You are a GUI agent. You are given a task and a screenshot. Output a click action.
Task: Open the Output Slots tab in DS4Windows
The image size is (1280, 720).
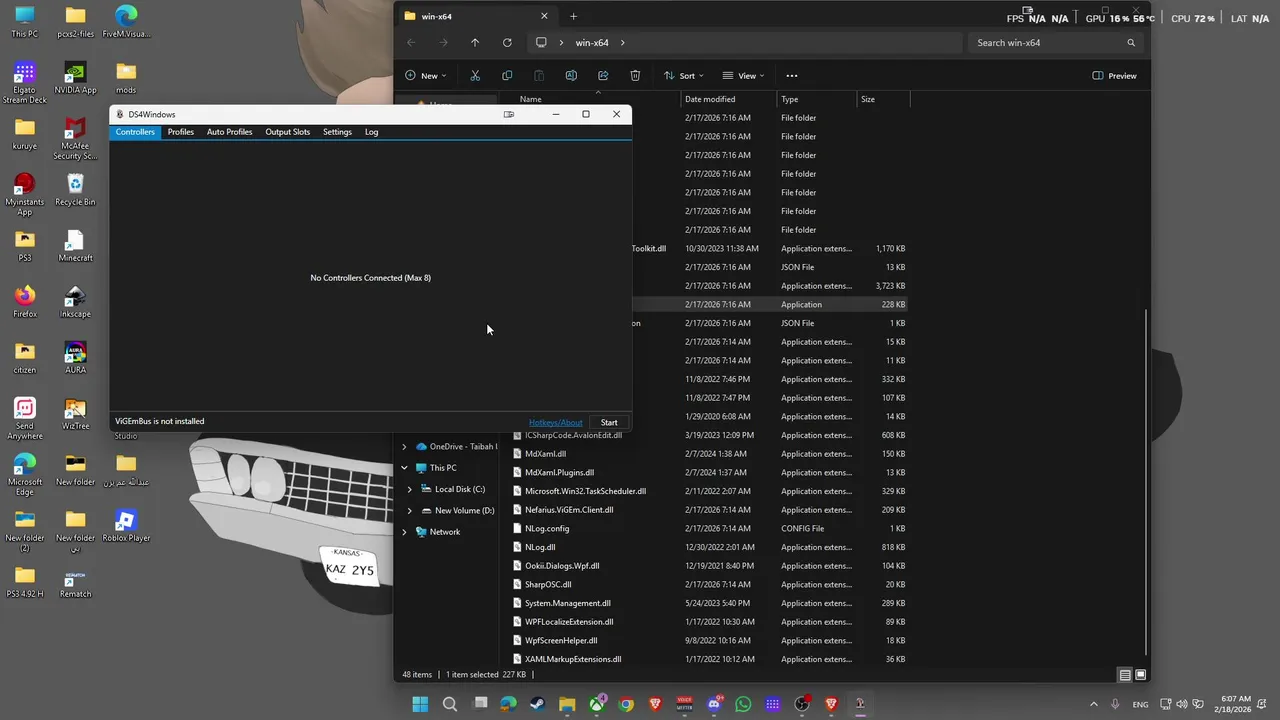(x=287, y=132)
